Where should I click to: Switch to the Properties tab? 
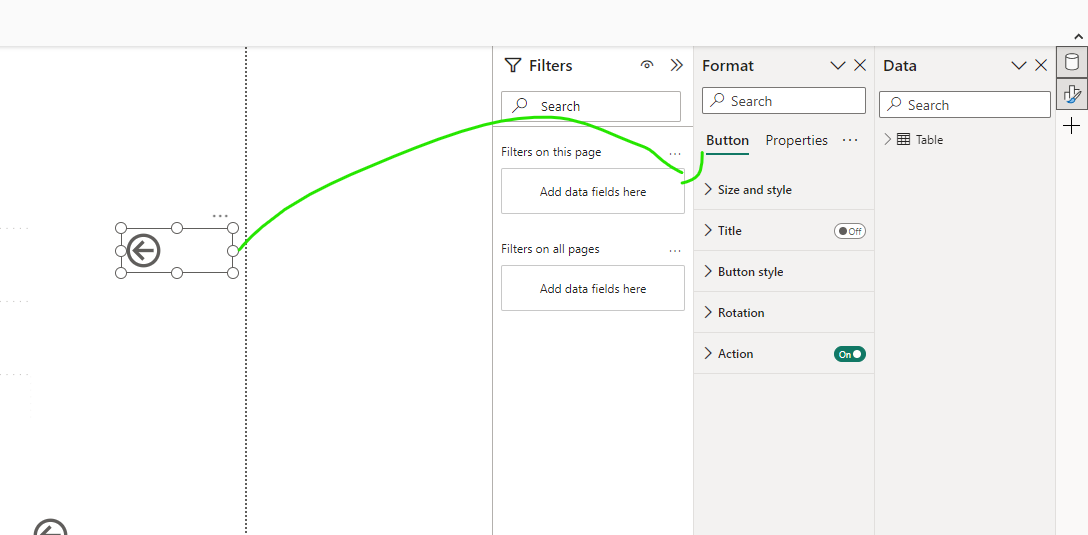797,140
